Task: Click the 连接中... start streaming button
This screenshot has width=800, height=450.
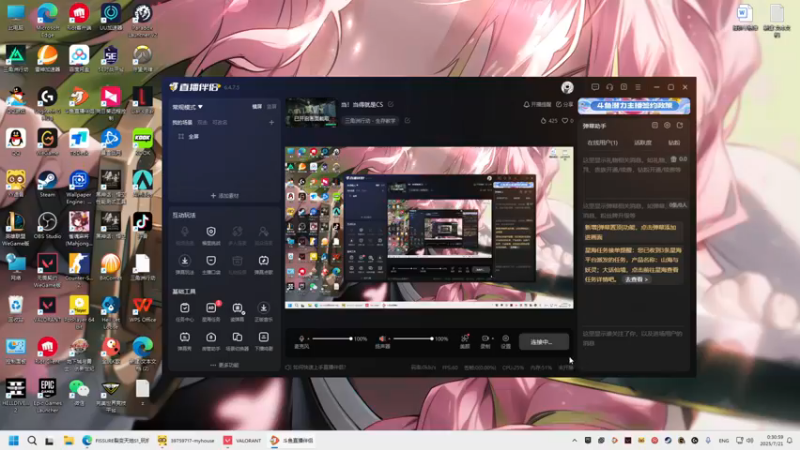Action: click(543, 342)
